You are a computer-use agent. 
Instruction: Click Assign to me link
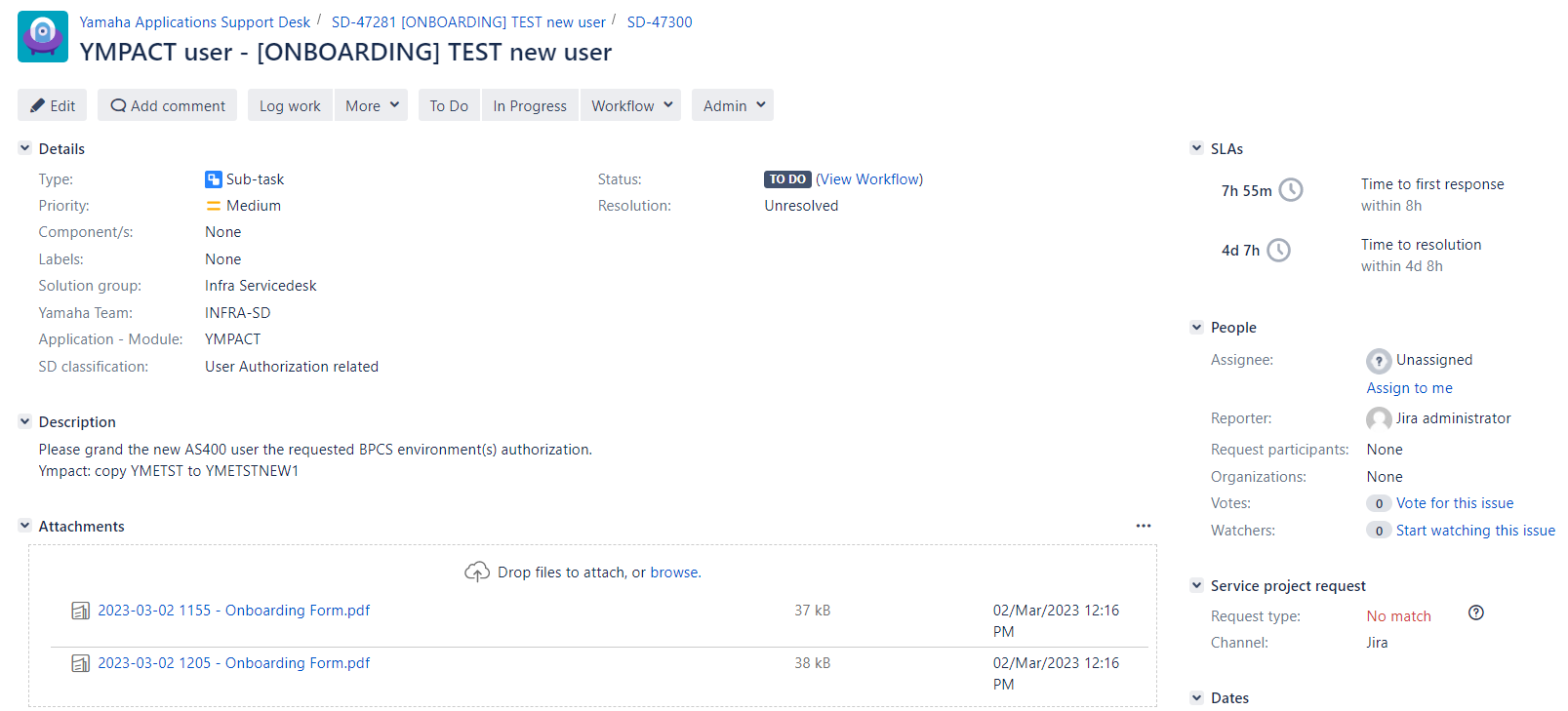point(1409,388)
